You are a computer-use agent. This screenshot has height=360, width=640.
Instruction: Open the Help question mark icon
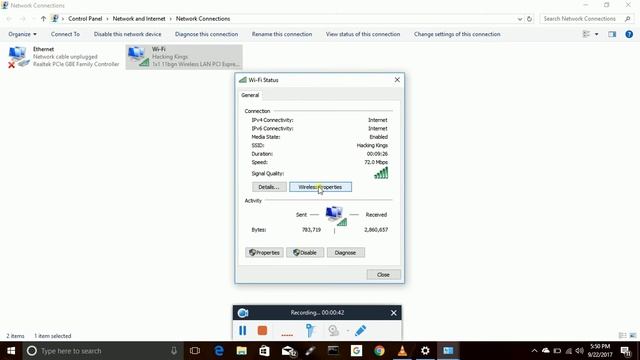tap(629, 34)
